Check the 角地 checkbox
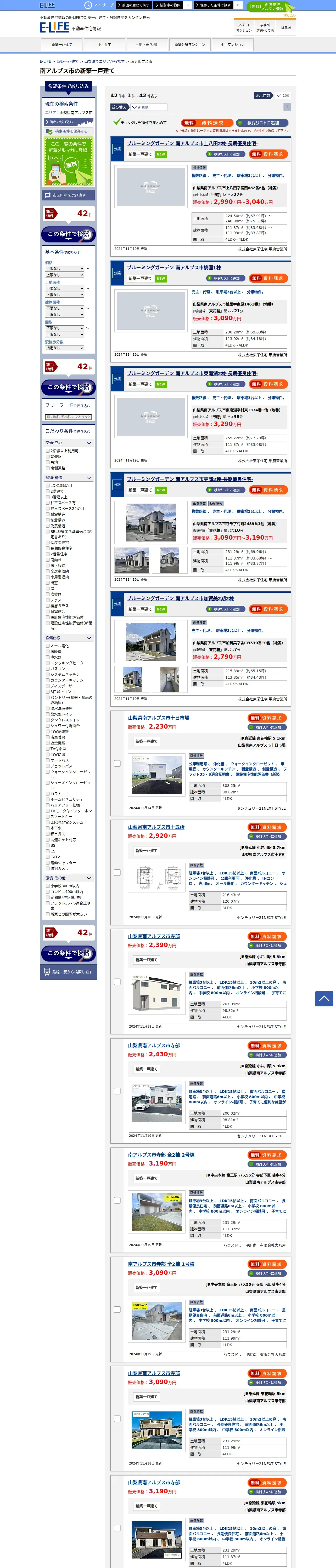The width and height of the screenshot is (336, 1568). [48, 463]
